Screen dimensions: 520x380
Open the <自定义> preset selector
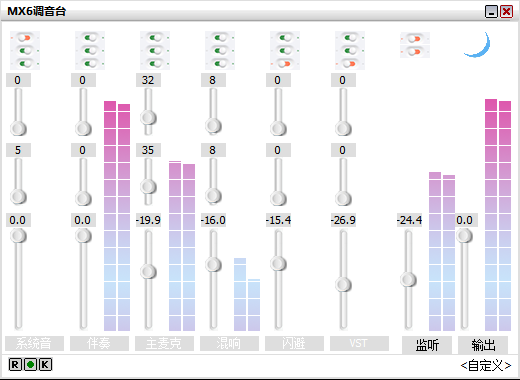tap(486, 366)
